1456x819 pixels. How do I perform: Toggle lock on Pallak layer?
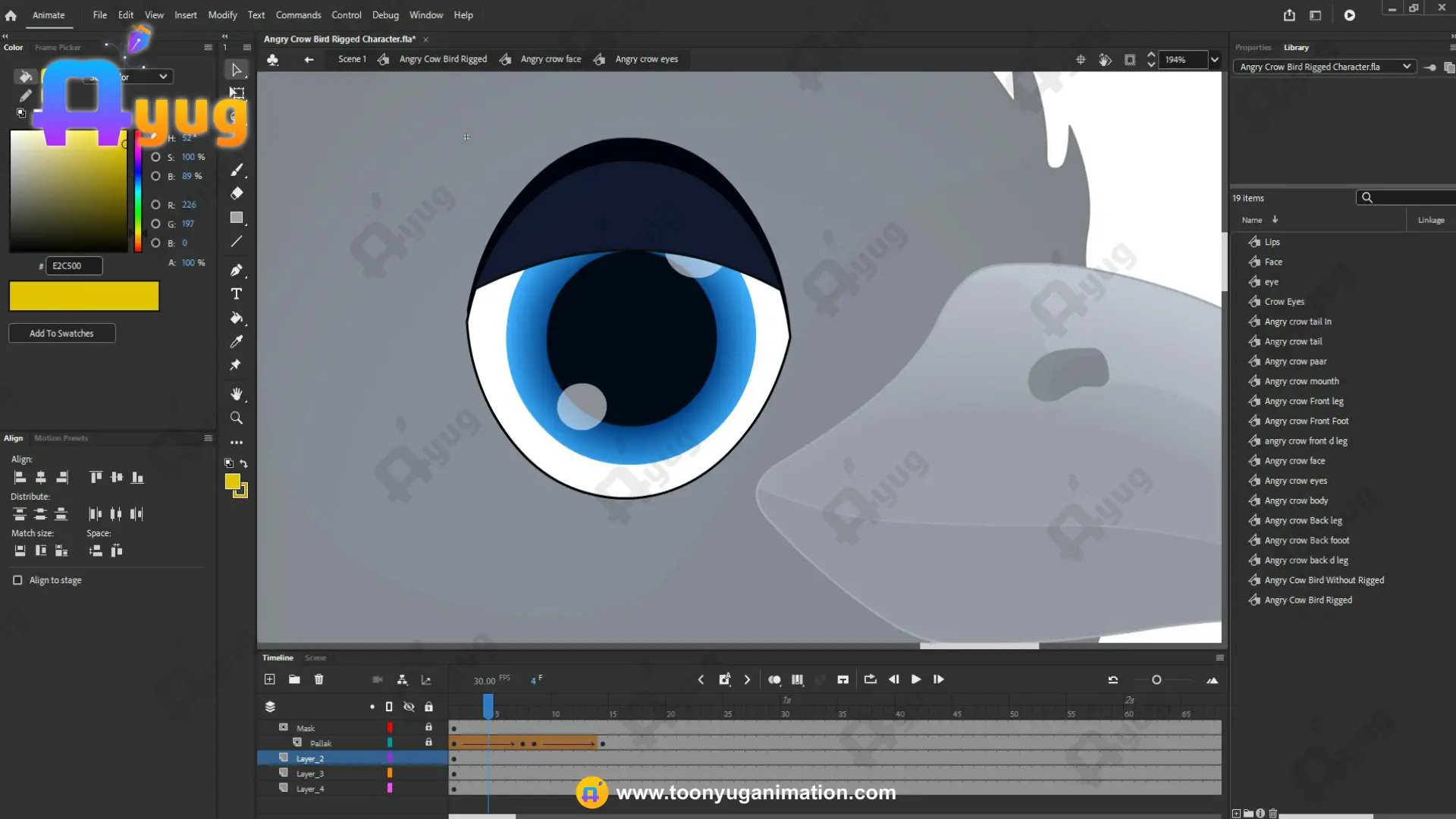[x=428, y=742]
